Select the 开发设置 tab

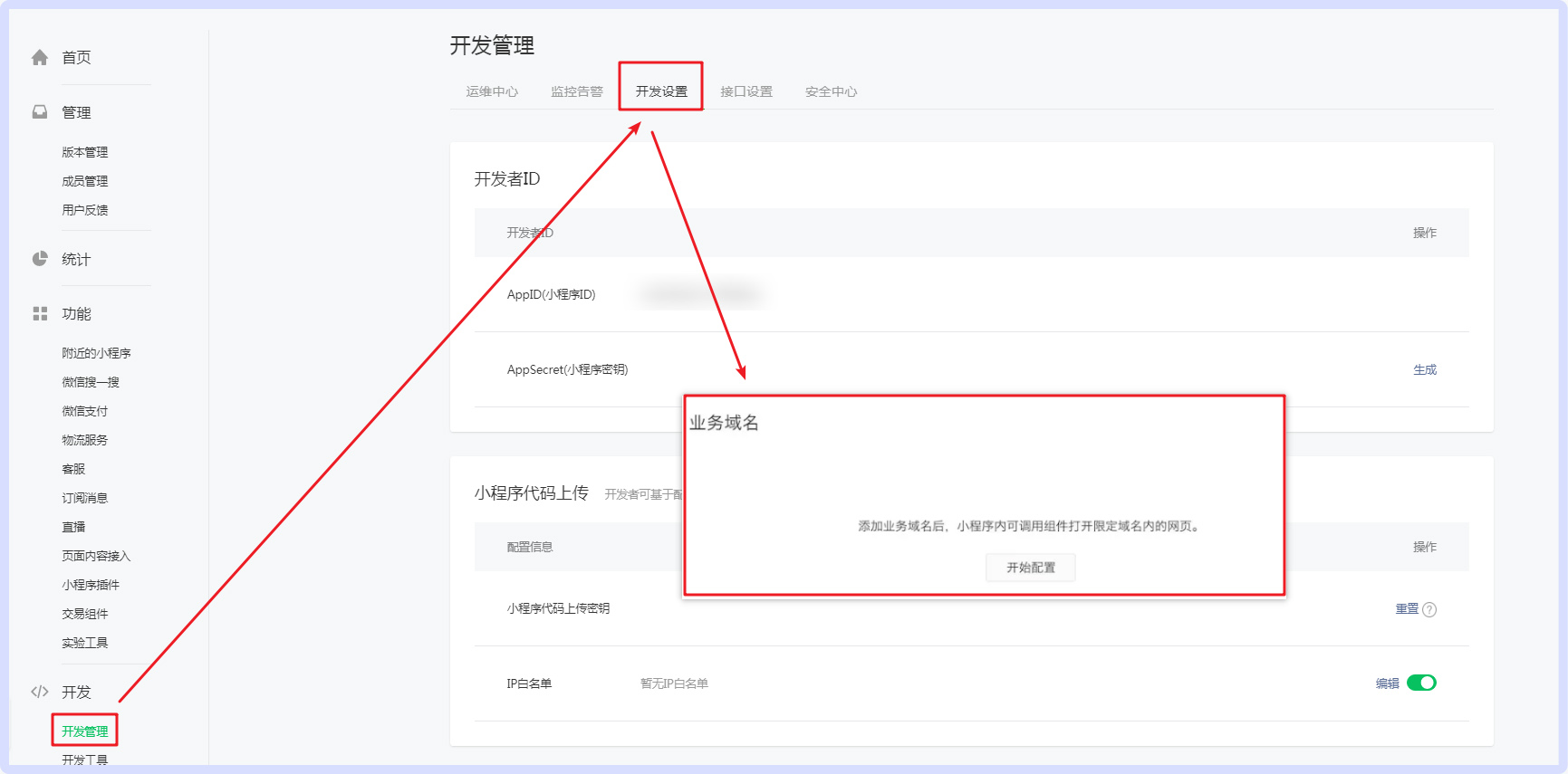661,91
